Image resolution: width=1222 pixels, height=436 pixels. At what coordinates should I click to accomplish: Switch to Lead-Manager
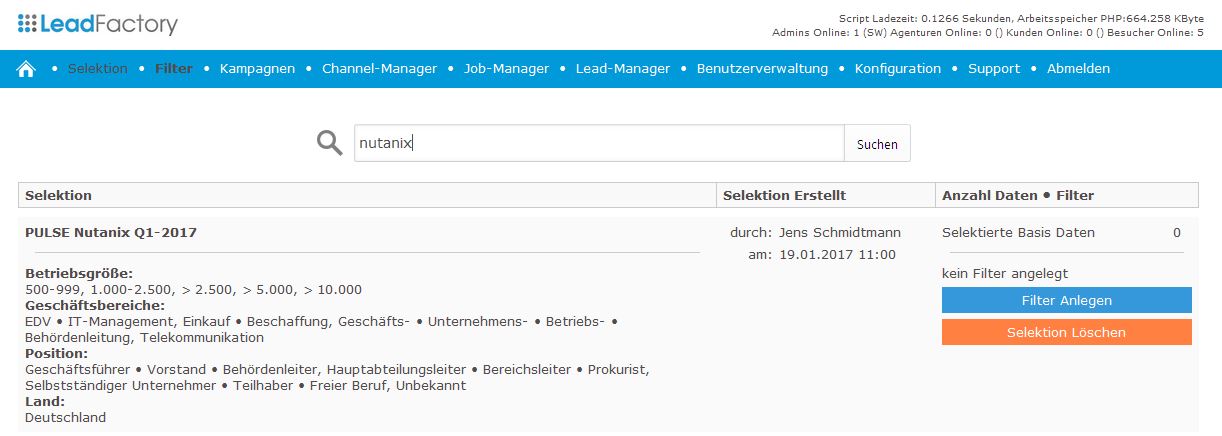[x=623, y=69]
